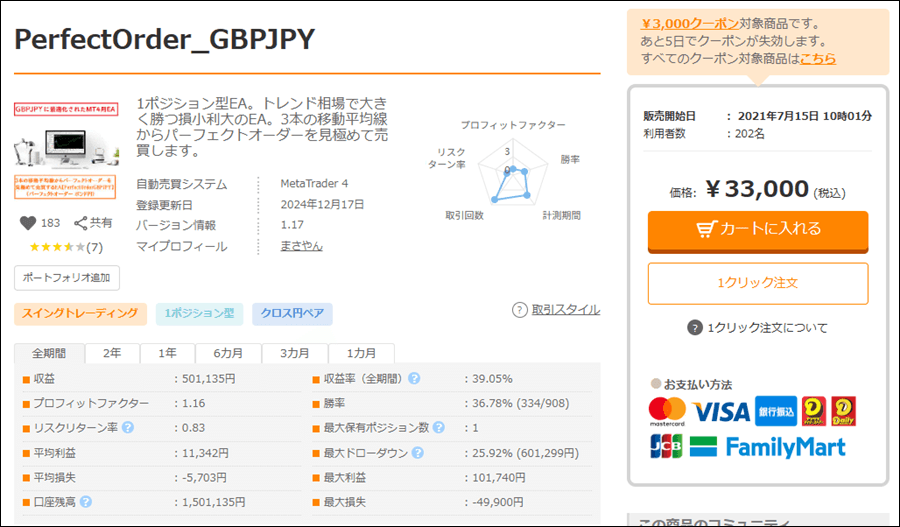The image size is (900, 527).
Task: Click the Mastercard payment logo
Action: (667, 412)
